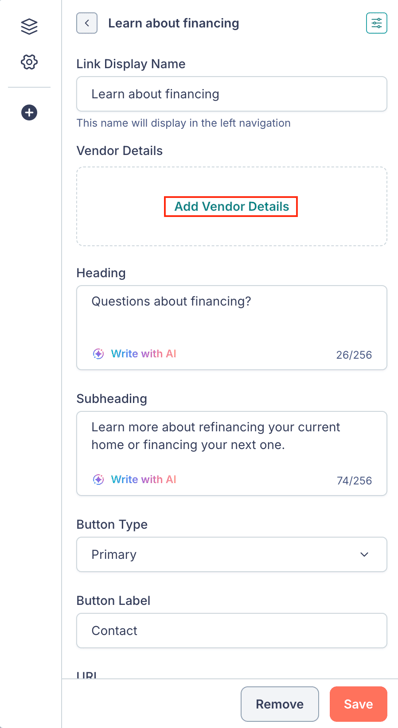Viewport: 398px width, 728px height.
Task: Click Add Vendor Details link
Action: coord(231,207)
